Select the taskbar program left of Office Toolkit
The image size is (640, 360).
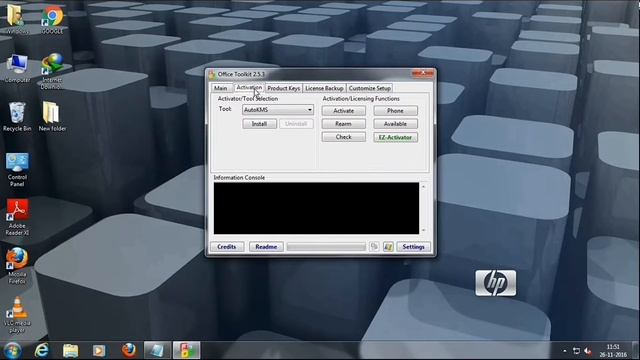click(x=157, y=351)
